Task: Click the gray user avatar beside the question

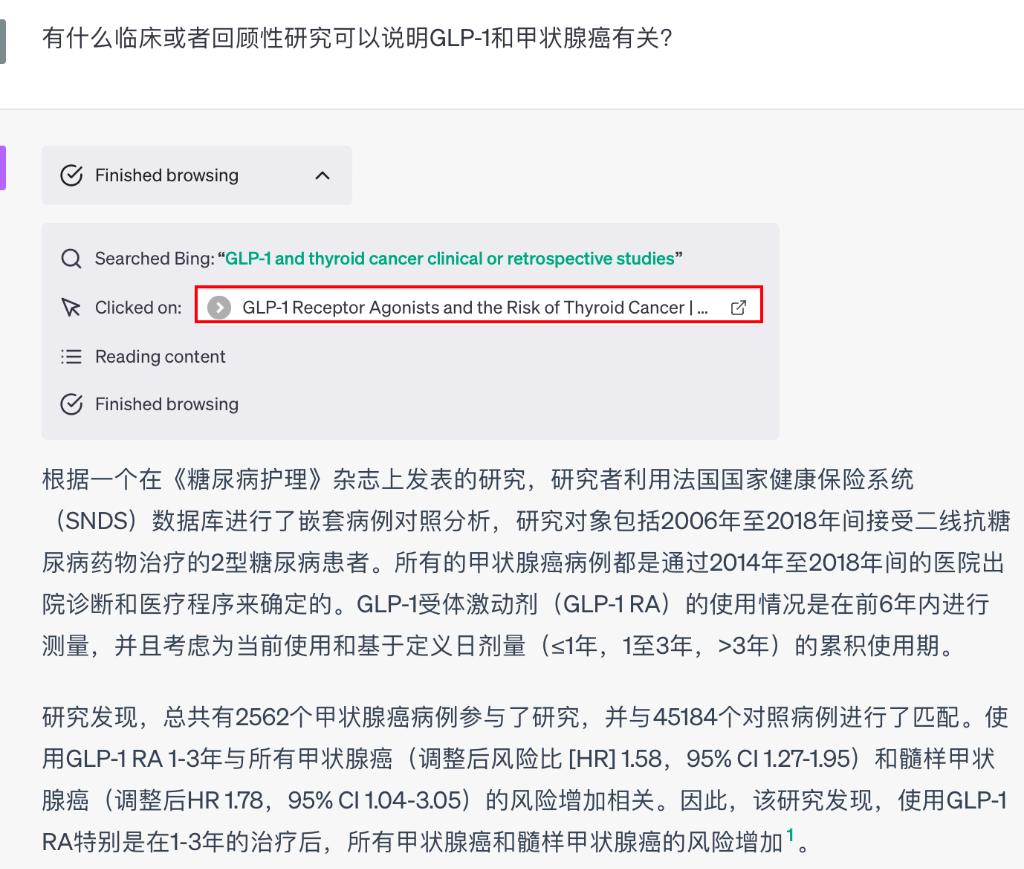Action: pos(3,42)
